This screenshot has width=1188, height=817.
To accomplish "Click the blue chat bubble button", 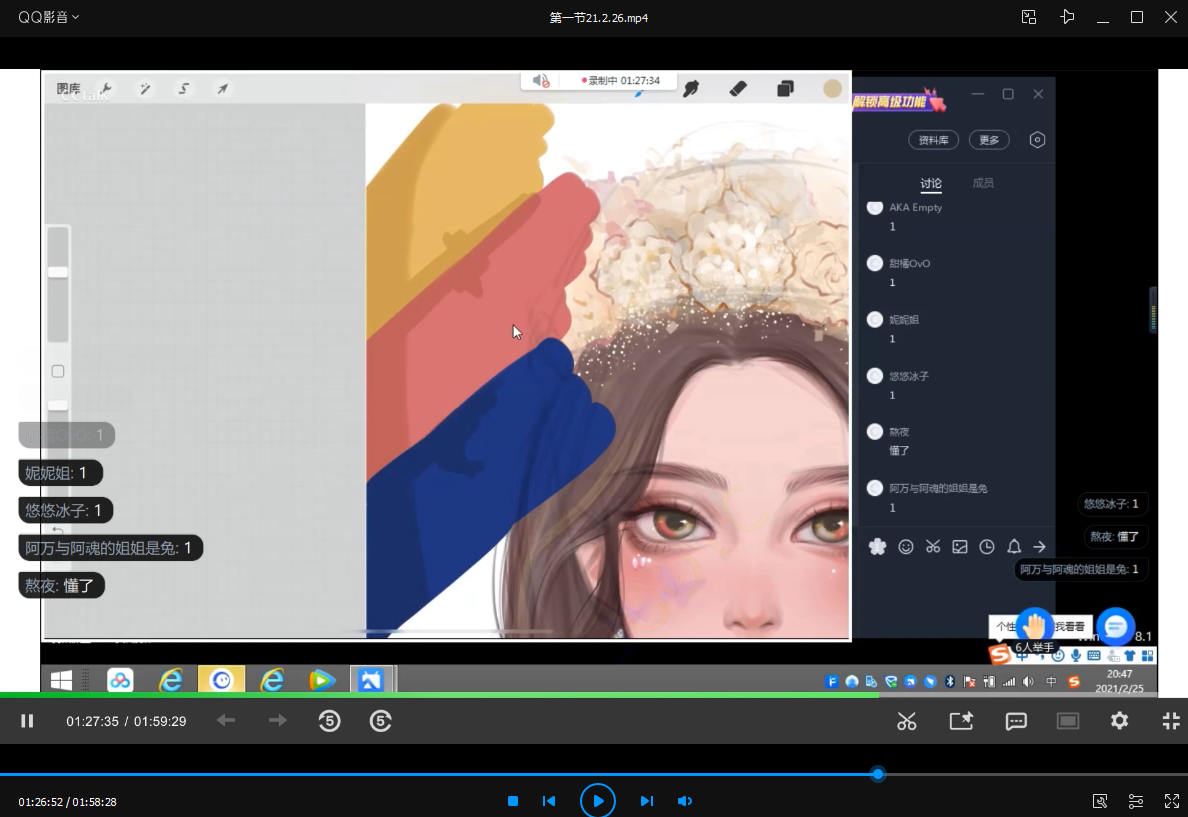I will coord(1115,626).
